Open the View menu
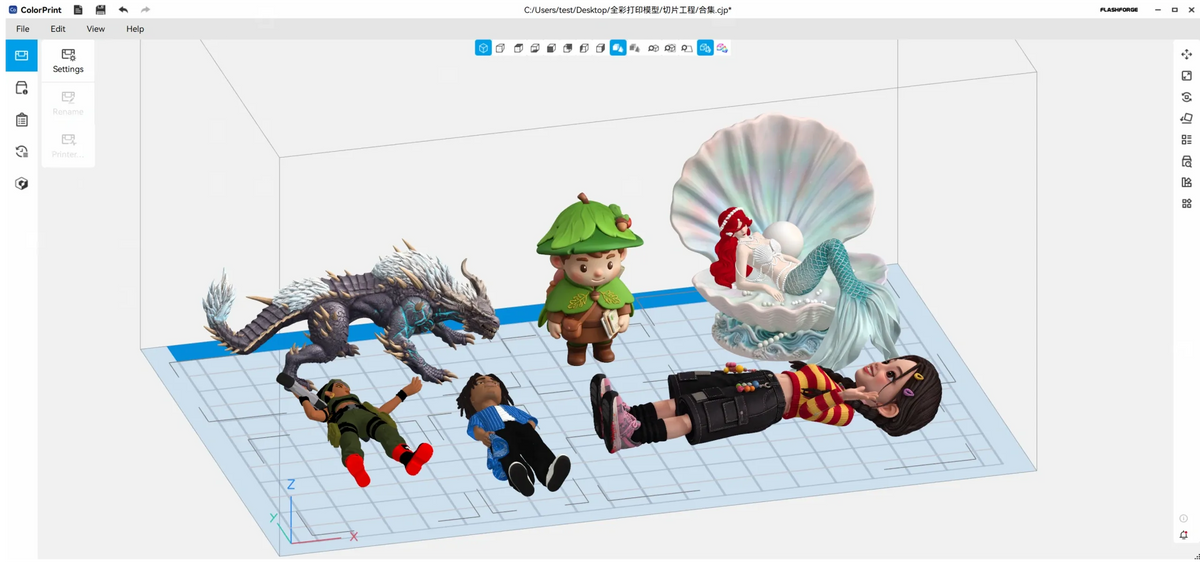Screen dimensions: 1200x563 (x=96, y=29)
